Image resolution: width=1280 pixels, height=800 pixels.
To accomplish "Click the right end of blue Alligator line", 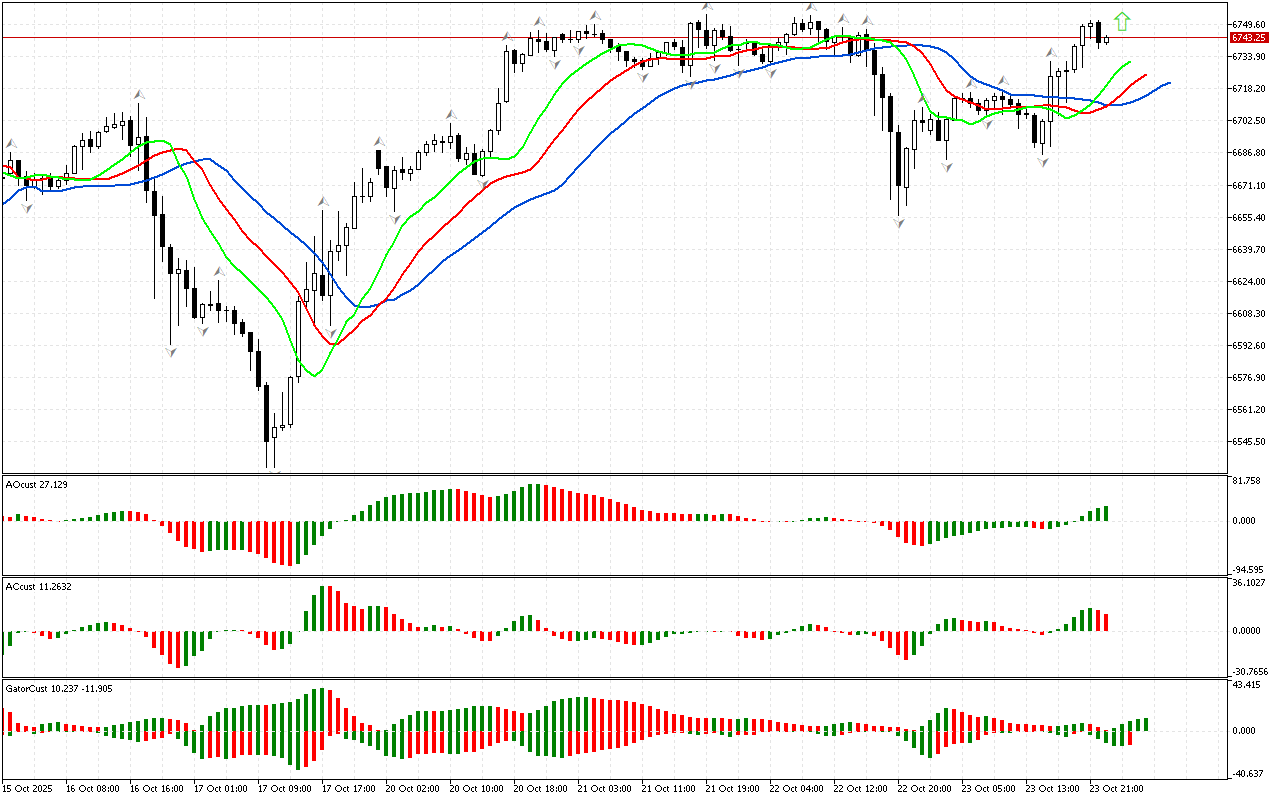I will 1168,83.
